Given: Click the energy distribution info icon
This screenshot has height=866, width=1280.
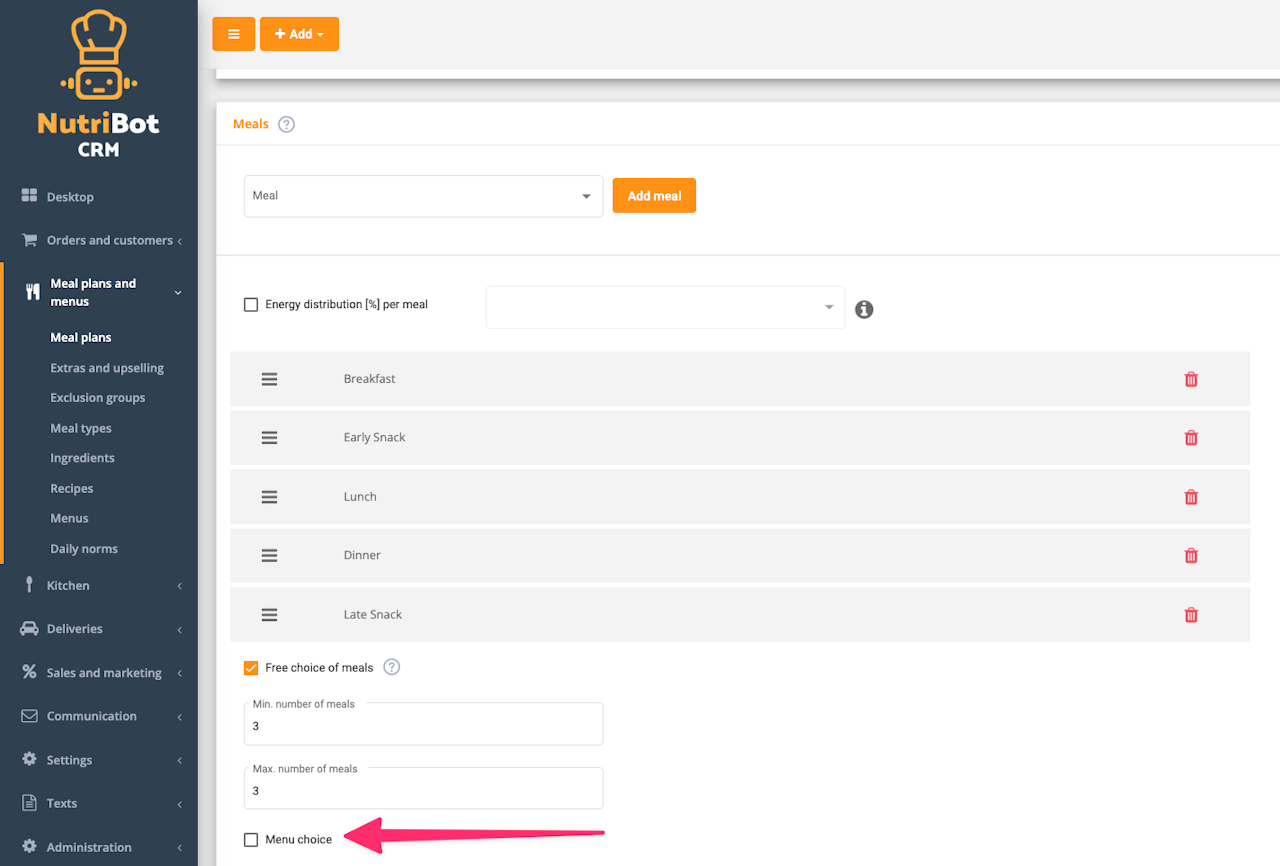Looking at the screenshot, I should (864, 309).
